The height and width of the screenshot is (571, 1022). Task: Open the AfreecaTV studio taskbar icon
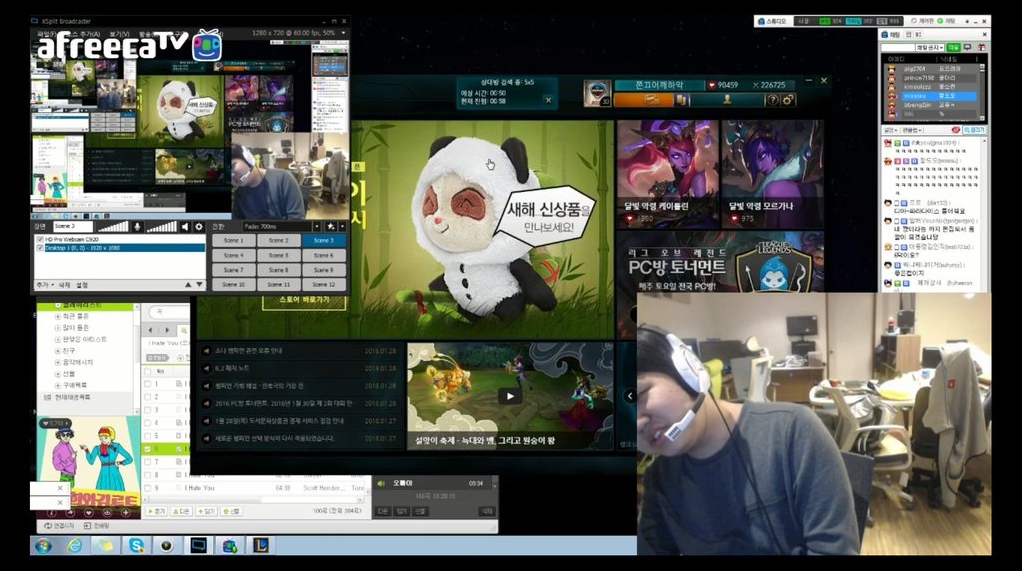(229, 546)
